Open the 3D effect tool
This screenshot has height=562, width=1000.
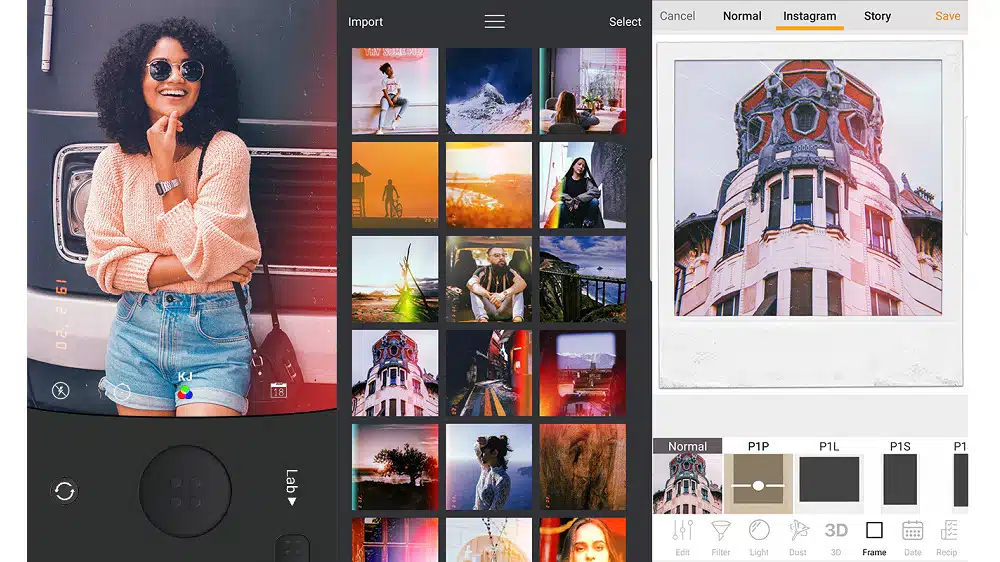pyautogui.click(x=836, y=534)
